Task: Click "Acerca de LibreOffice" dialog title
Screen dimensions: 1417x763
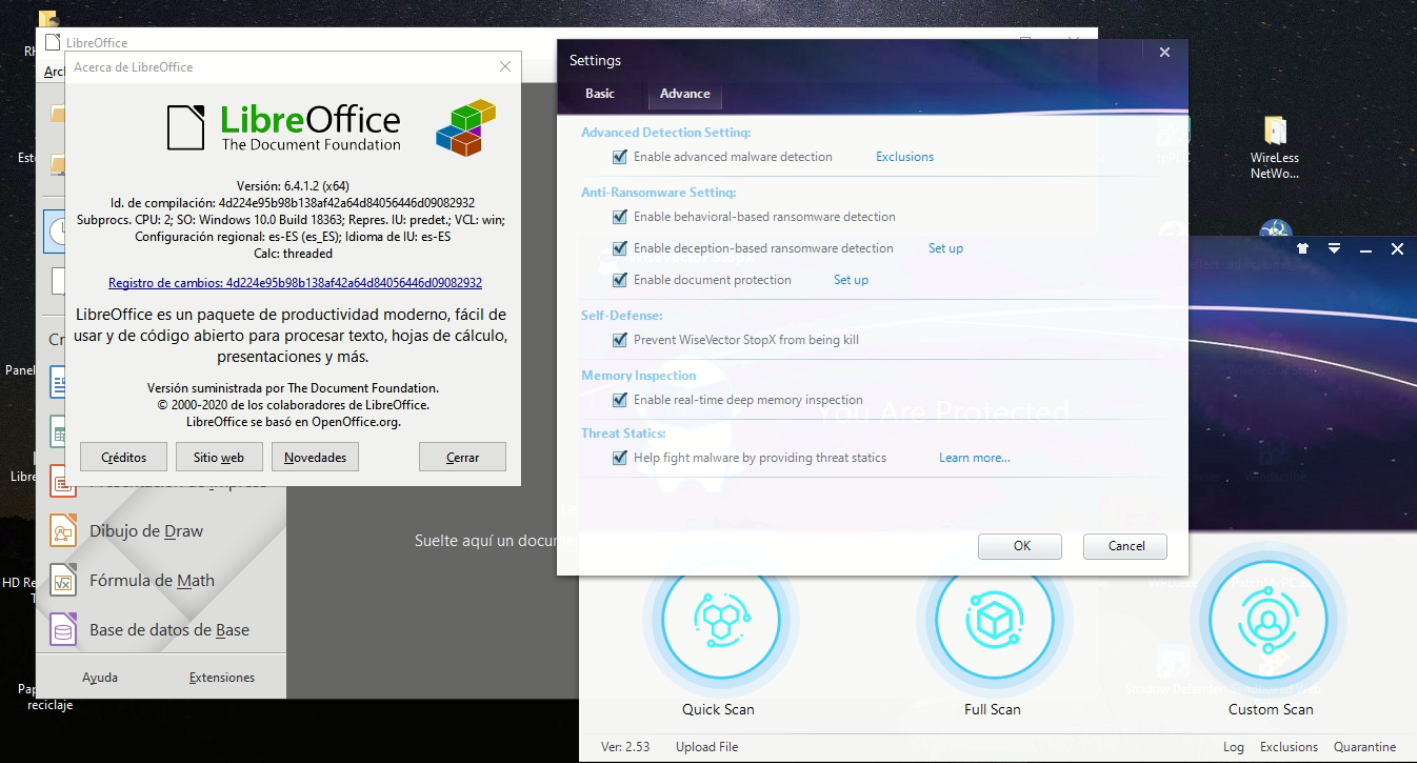Action: click(x=133, y=67)
